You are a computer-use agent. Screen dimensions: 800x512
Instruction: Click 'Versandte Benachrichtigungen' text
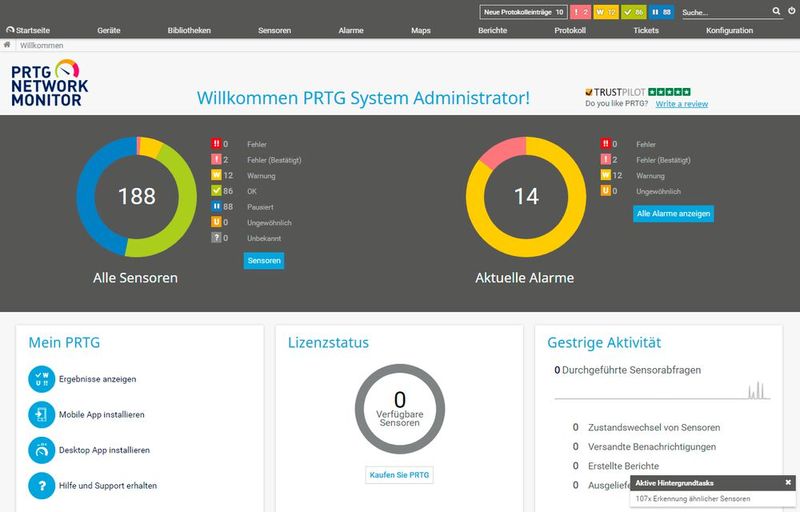click(x=652, y=447)
